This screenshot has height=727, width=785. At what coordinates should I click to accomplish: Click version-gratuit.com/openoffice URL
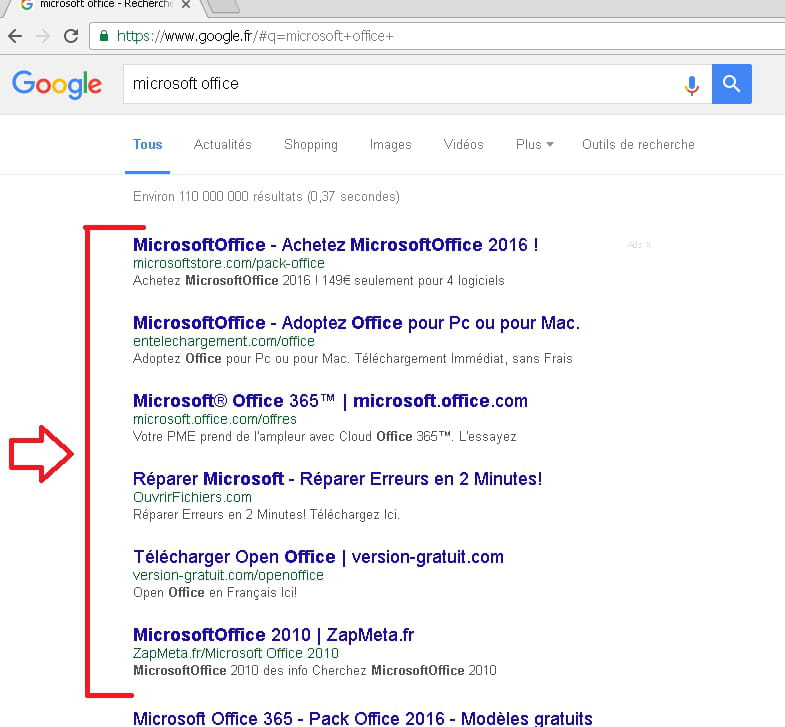coord(228,575)
